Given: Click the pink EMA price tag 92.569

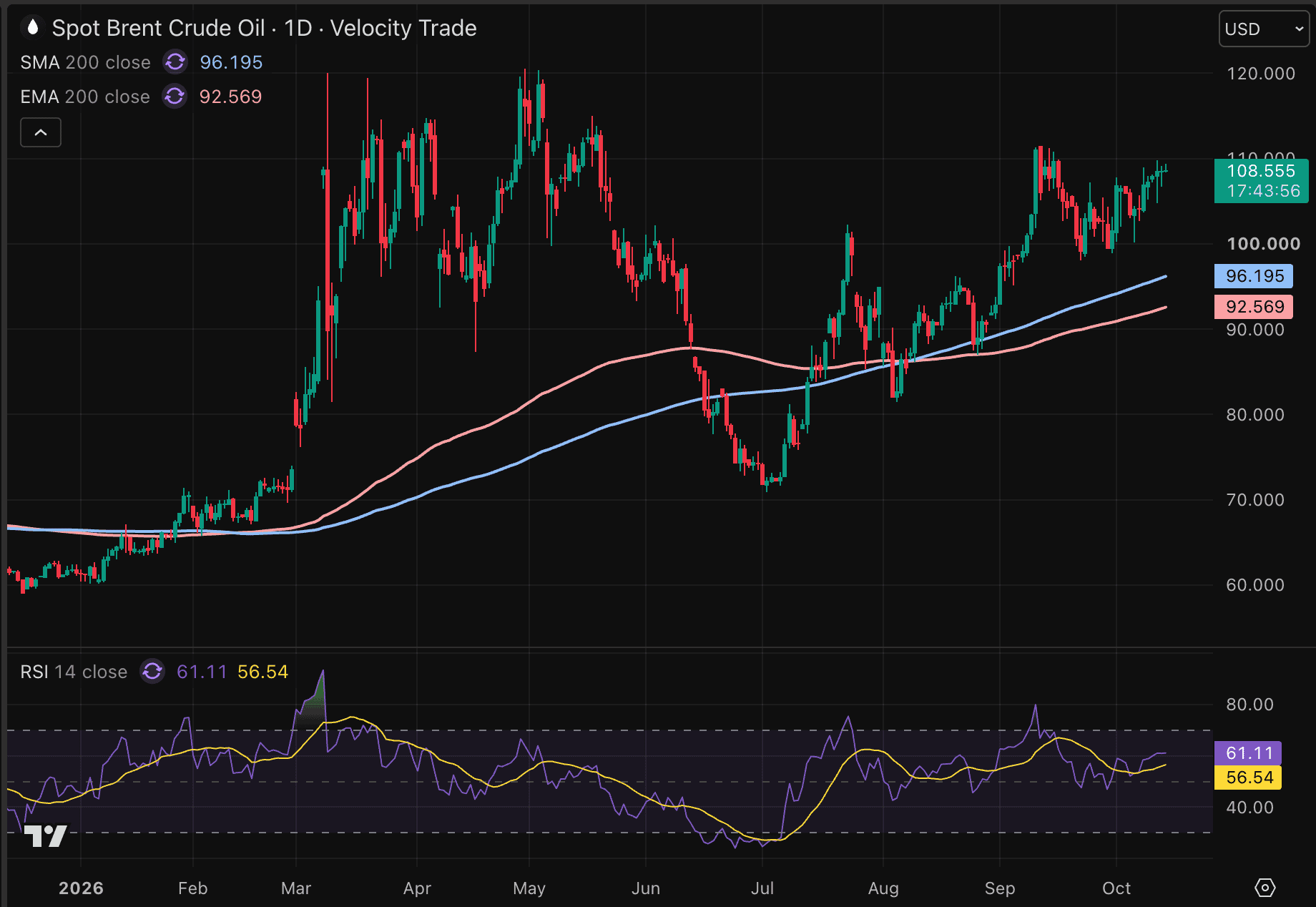Looking at the screenshot, I should tap(1254, 307).
